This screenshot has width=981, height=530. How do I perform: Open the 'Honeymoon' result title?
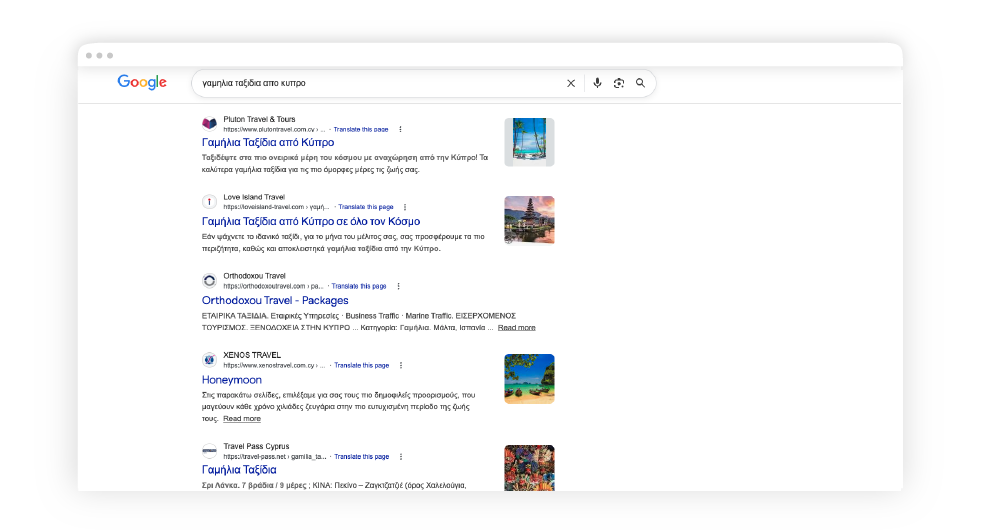(232, 380)
